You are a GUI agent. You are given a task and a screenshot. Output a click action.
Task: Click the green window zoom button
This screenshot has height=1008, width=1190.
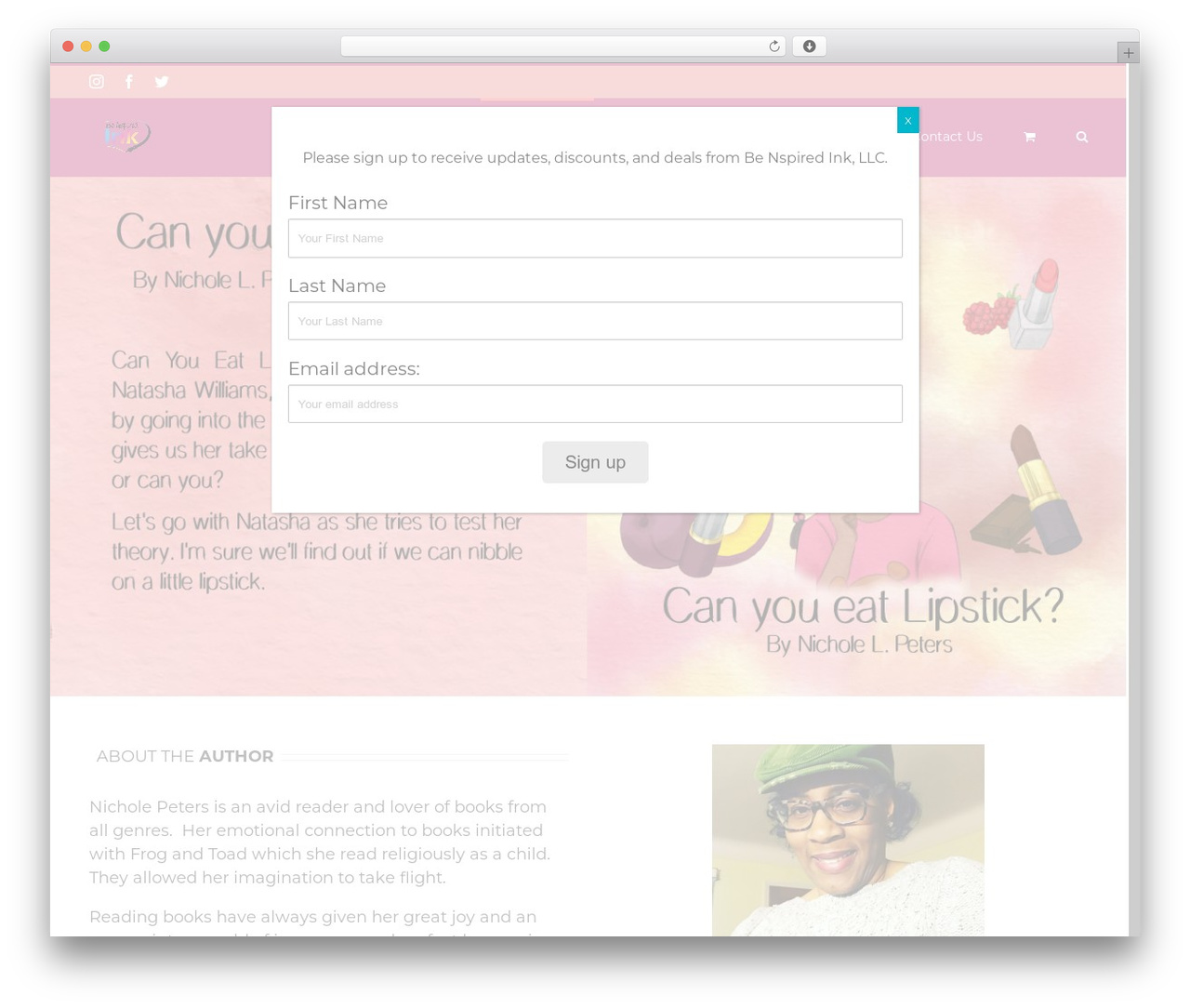coord(104,46)
